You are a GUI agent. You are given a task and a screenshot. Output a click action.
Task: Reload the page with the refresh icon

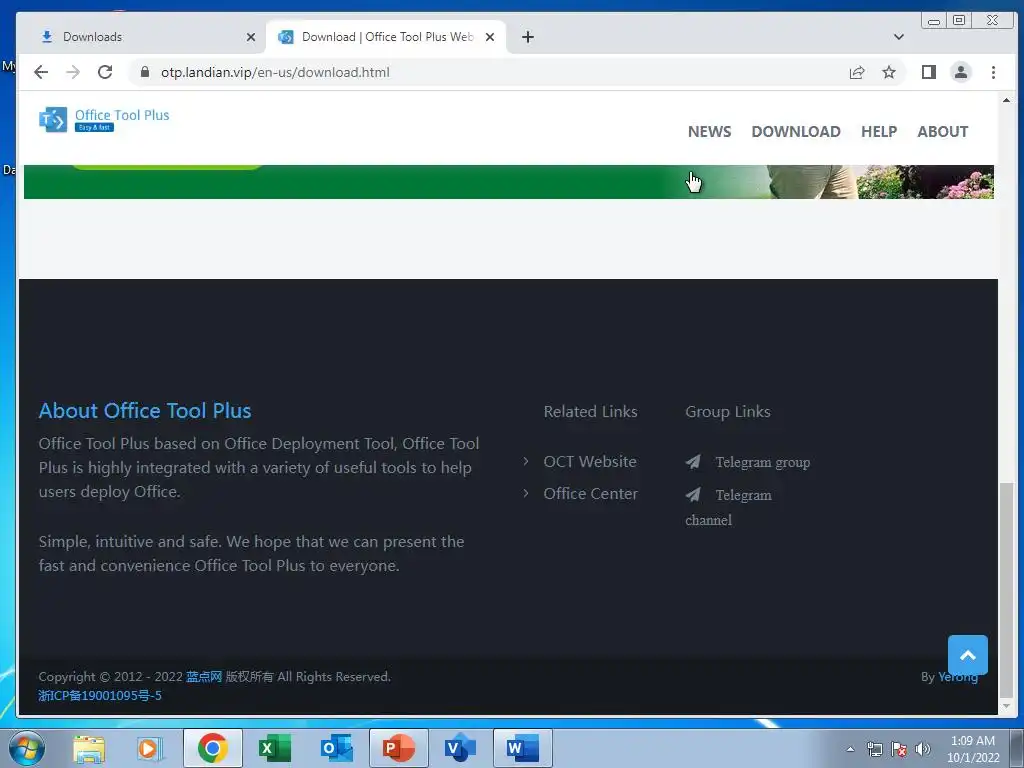(105, 72)
